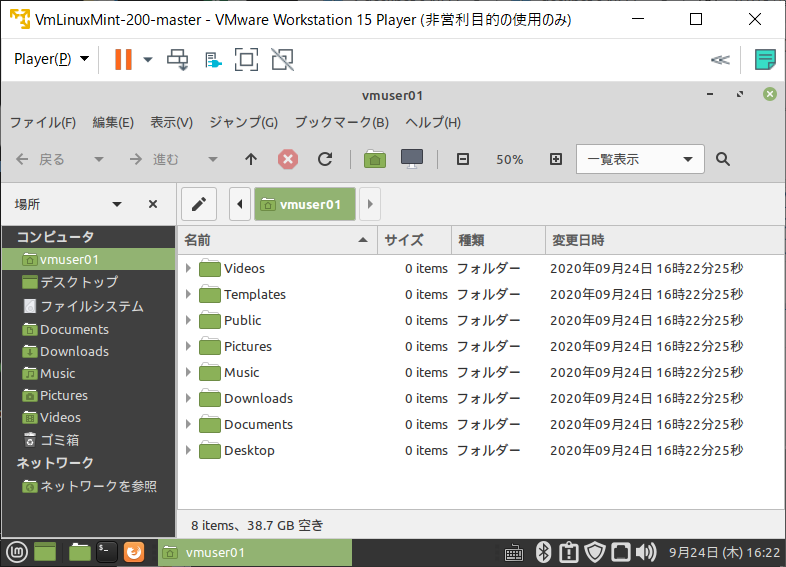Open the ブックマーク(B) menu
This screenshot has width=786, height=567.
coord(342,122)
